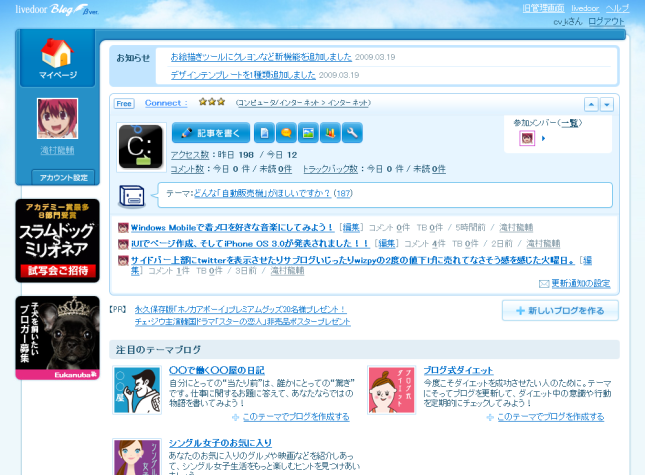Open comments speech bubble icon

pyautogui.click(x=286, y=133)
